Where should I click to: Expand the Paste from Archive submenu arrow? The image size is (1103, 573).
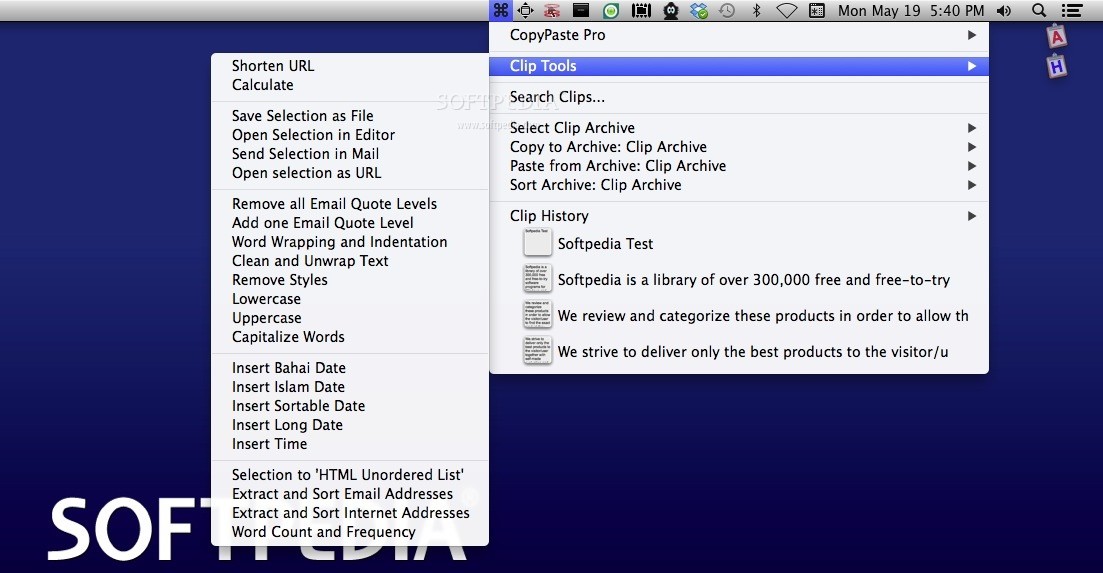tap(971, 166)
